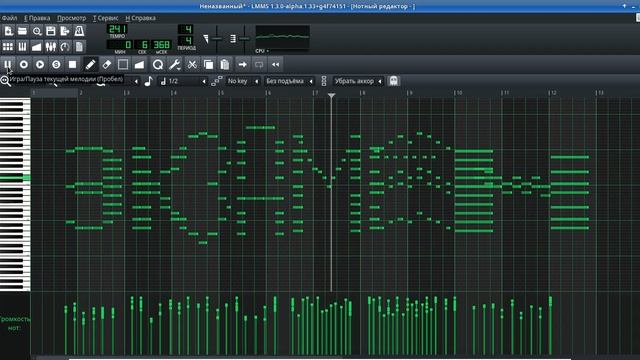Cut selected notes with the scissors icon
Screen dimensions: 640x360
point(192,64)
